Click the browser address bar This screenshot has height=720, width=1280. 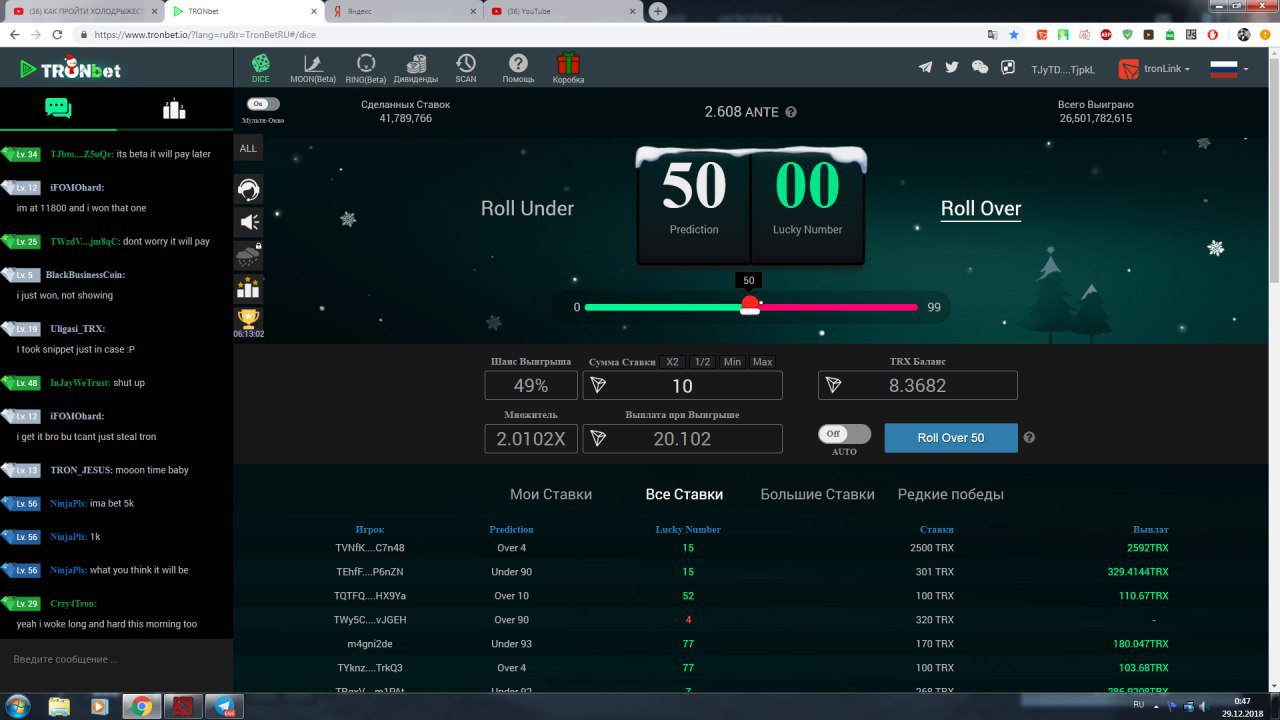click(530, 34)
